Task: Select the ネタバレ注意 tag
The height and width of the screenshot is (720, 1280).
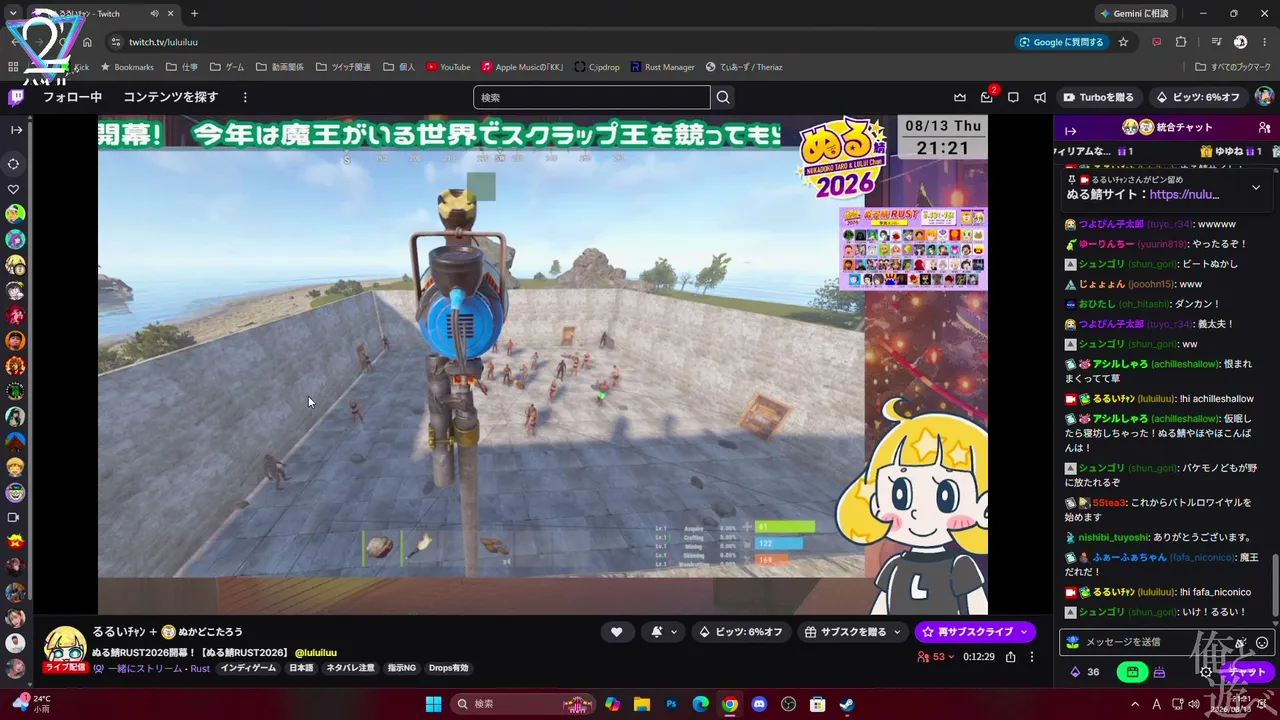Action: tap(351, 668)
